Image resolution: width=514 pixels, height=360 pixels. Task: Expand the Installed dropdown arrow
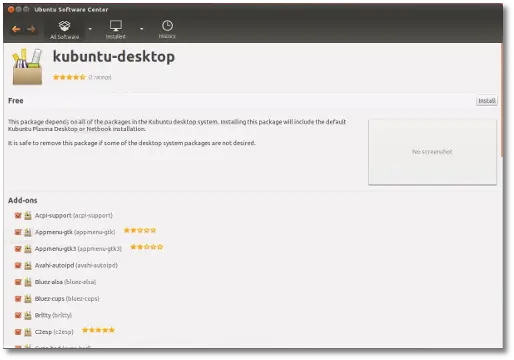pos(141,29)
